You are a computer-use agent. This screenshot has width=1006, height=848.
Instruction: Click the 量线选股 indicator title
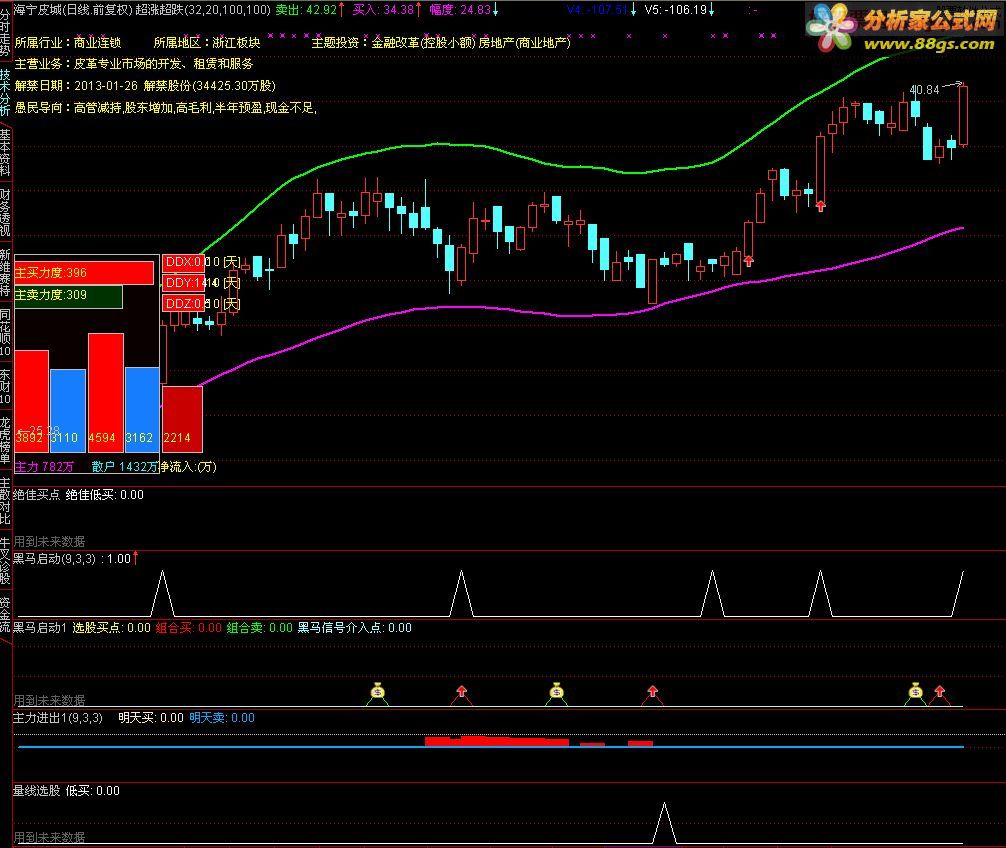pyautogui.click(x=37, y=790)
